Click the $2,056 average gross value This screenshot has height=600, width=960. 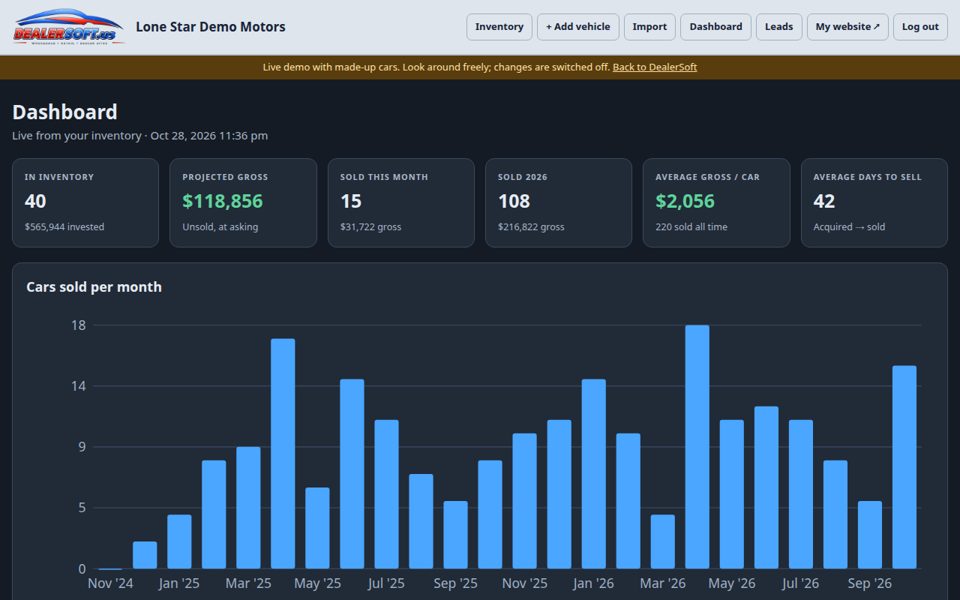click(685, 201)
